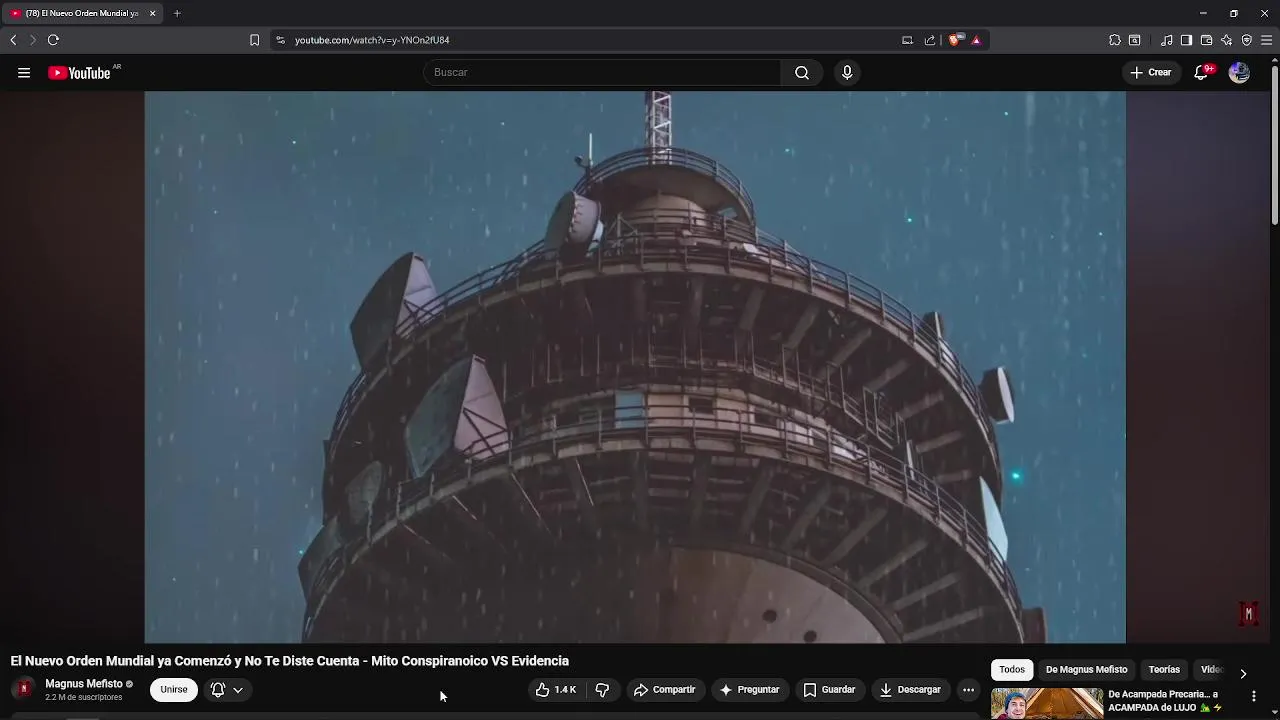Click the browser forward arrow
1280x720 pixels.
(32, 40)
